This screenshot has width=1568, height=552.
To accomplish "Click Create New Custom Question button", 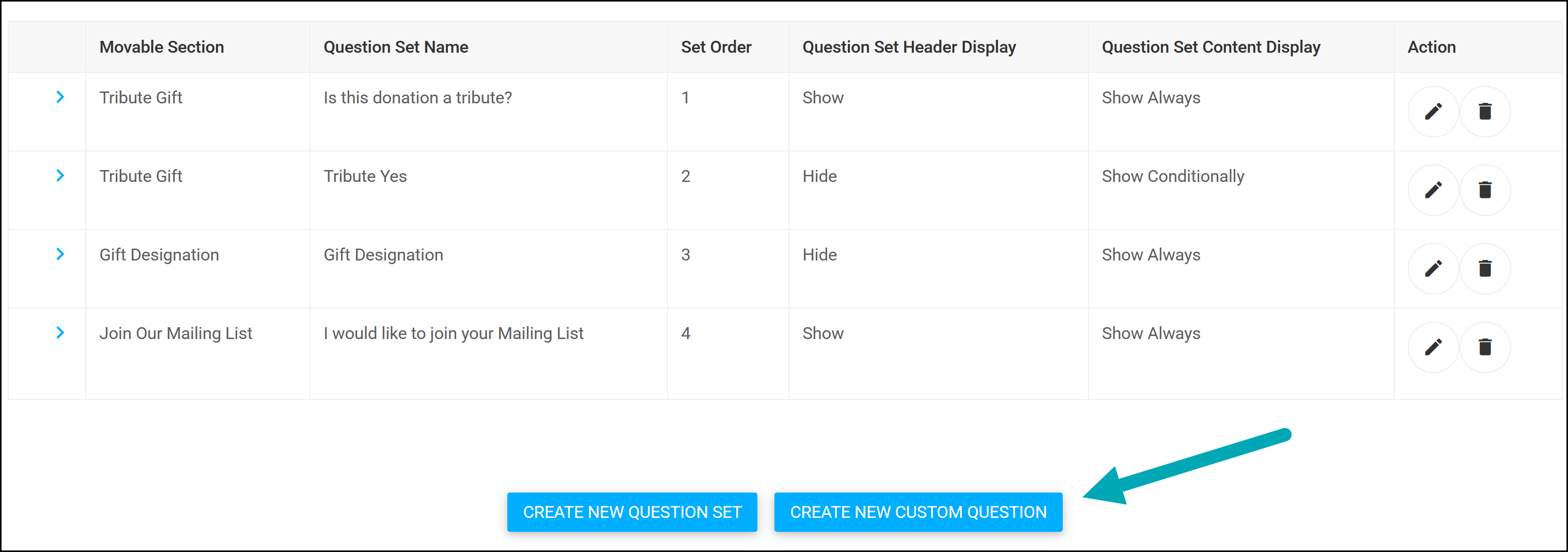I will [918, 512].
